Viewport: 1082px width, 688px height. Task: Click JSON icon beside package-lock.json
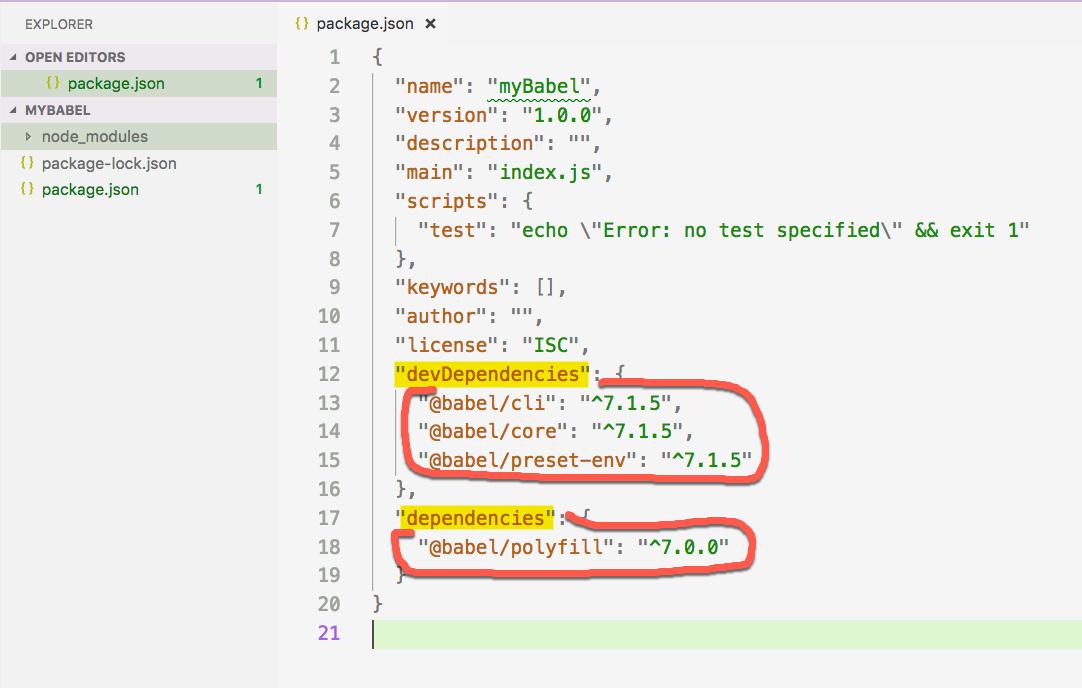pyautogui.click(x=27, y=163)
